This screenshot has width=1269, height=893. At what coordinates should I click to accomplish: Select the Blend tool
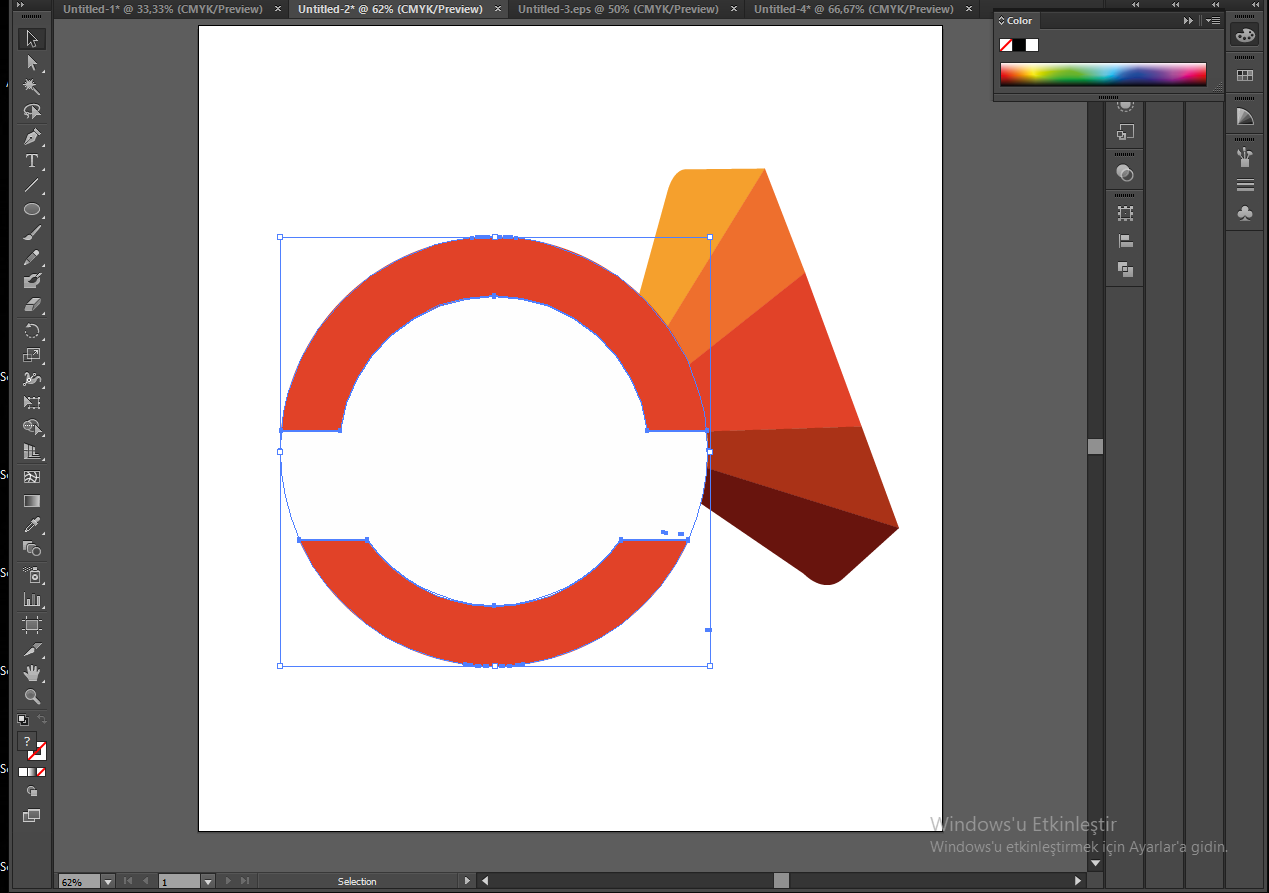click(x=32, y=549)
